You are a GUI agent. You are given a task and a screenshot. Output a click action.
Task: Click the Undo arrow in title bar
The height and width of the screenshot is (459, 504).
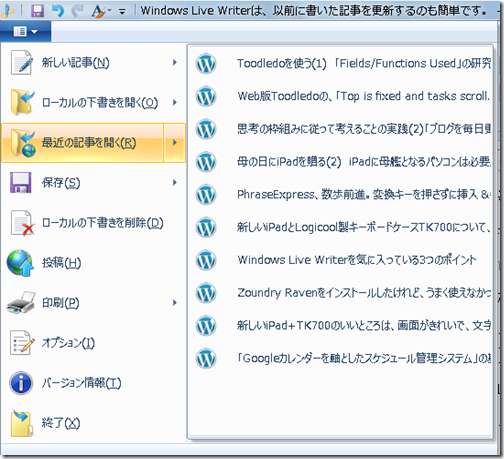(x=58, y=11)
